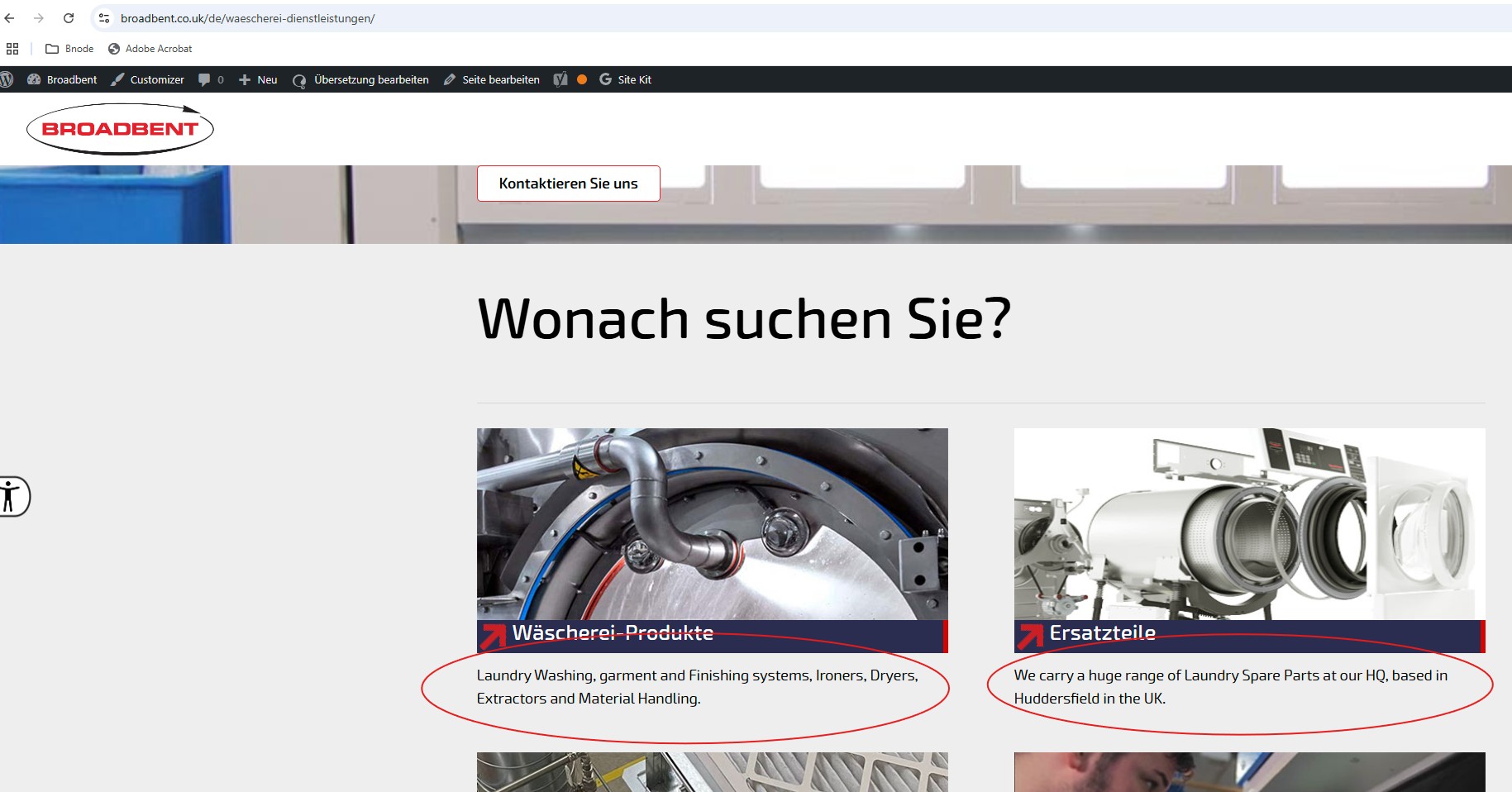Viewport: 1512px width, 792px height.
Task: Open the Adobe Acrobat bookmark
Action: pyautogui.click(x=150, y=49)
